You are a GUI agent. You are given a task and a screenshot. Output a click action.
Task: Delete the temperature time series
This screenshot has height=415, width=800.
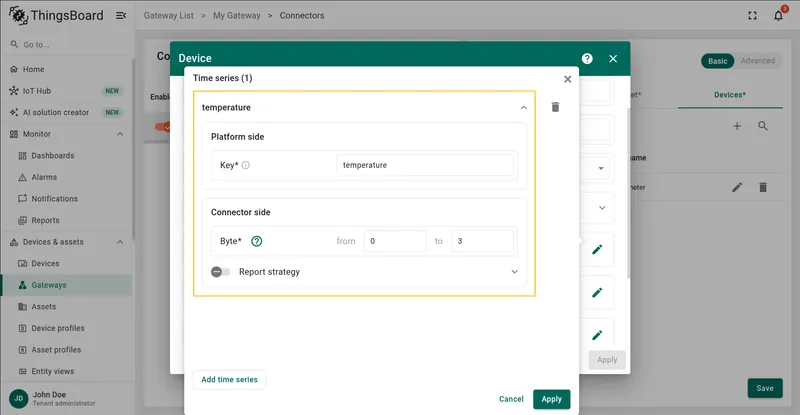[555, 107]
